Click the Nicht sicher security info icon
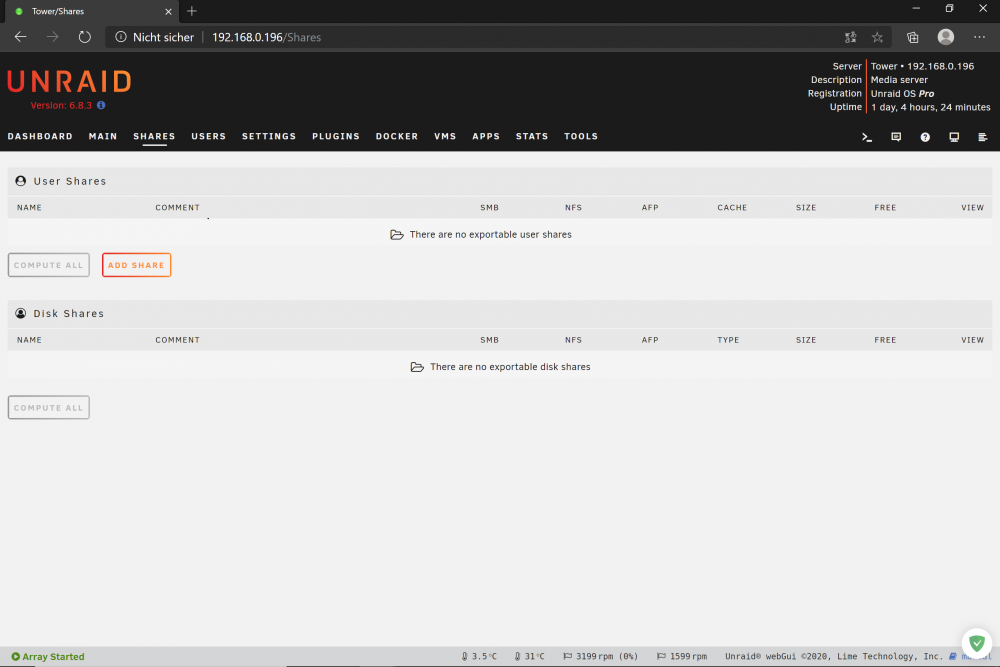Screen dimensions: 1000x667 [121, 37]
